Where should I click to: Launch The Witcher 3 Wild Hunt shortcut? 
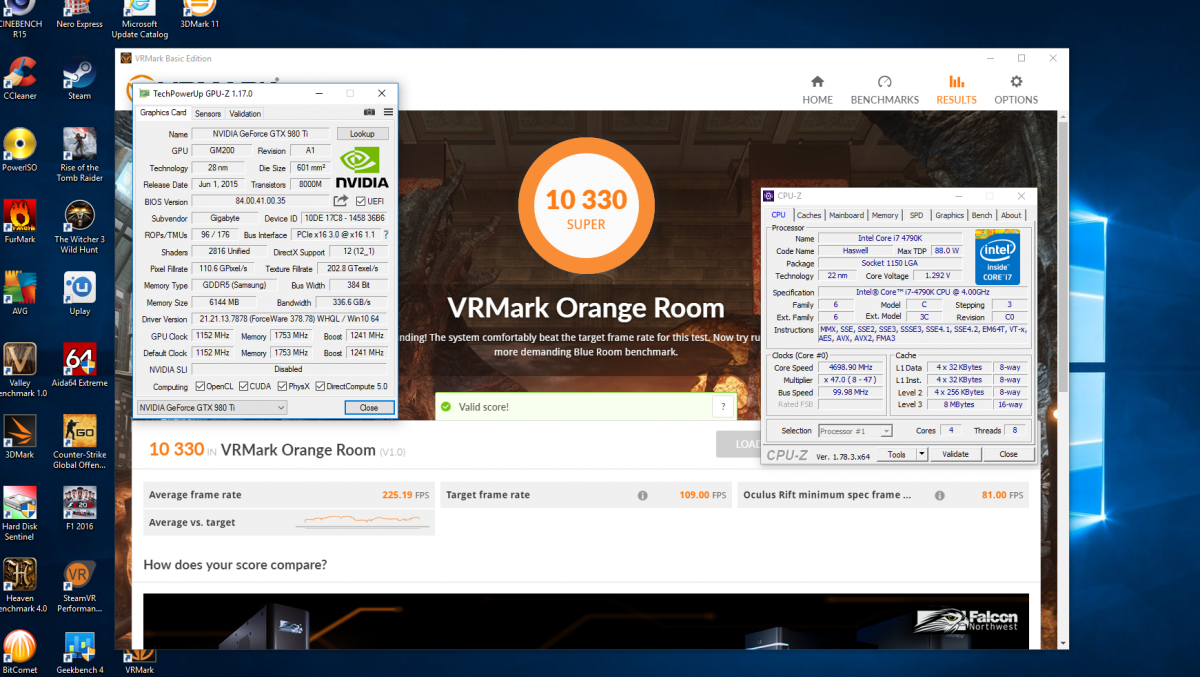coord(80,227)
